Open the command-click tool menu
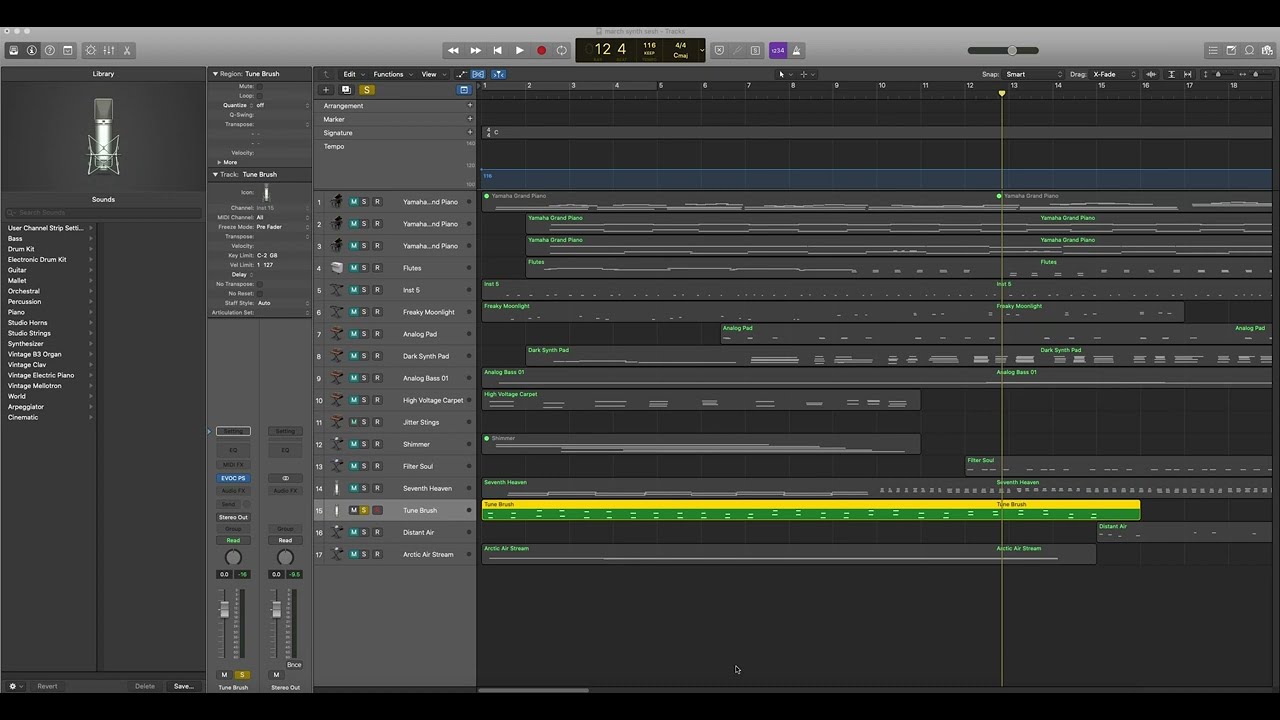Screen dimensions: 1280x720 pyautogui.click(x=806, y=74)
